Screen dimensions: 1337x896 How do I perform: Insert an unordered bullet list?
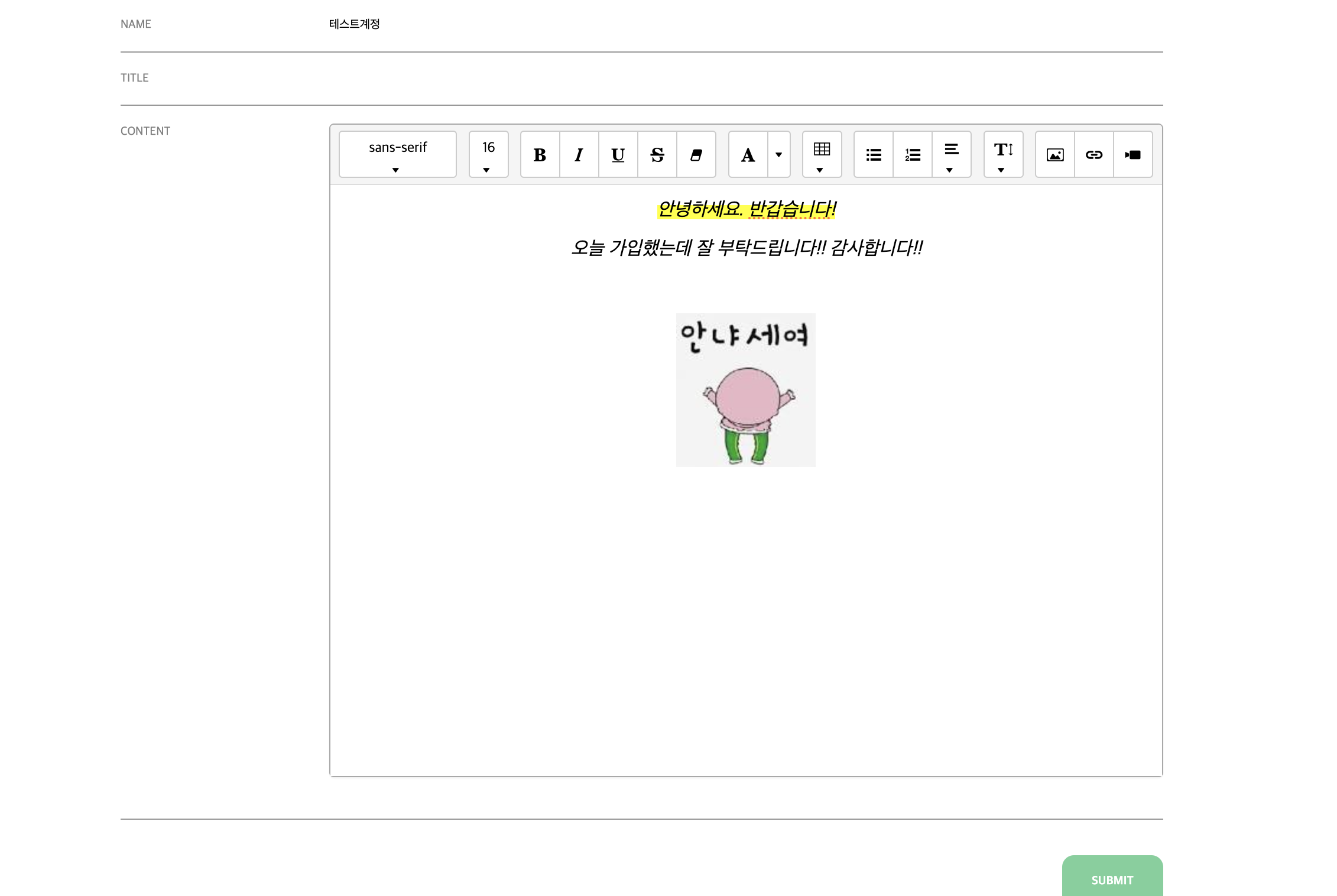[873, 154]
